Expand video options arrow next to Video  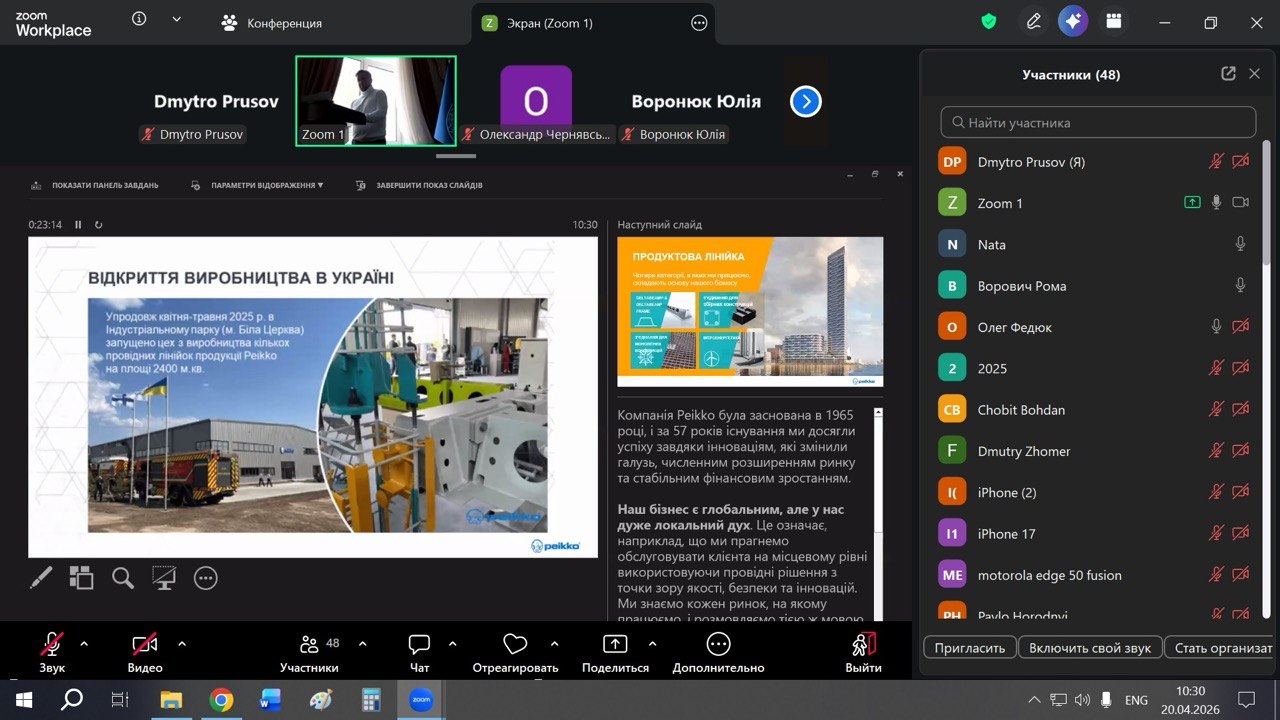click(182, 644)
